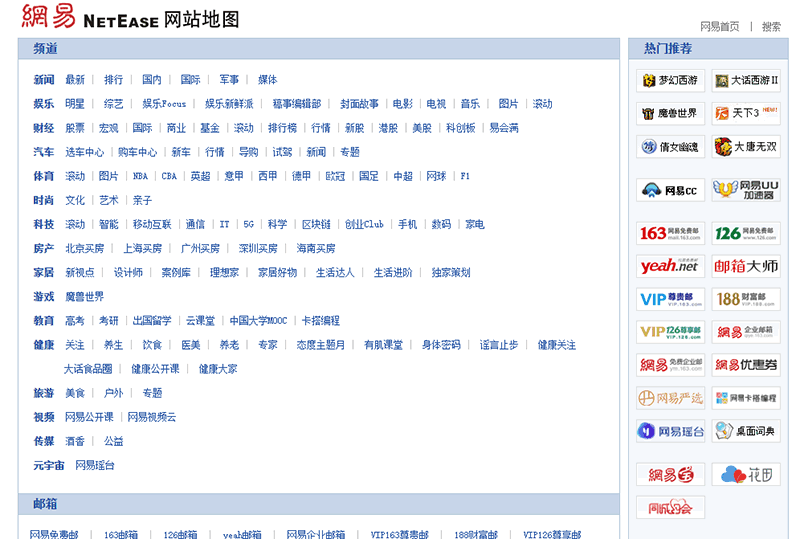Image resolution: width=800 pixels, height=539 pixels.
Task: Open 健康公开课 link
Action: pyautogui.click(x=156, y=369)
